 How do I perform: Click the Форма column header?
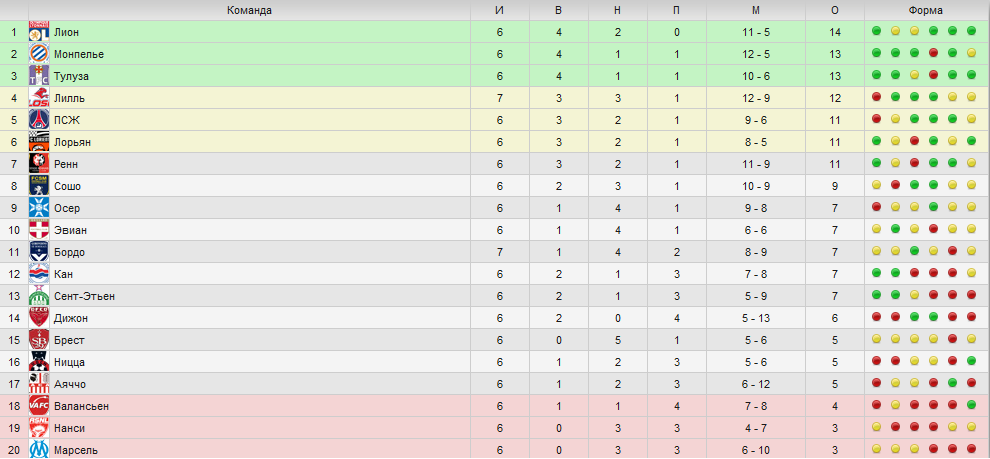tap(926, 10)
